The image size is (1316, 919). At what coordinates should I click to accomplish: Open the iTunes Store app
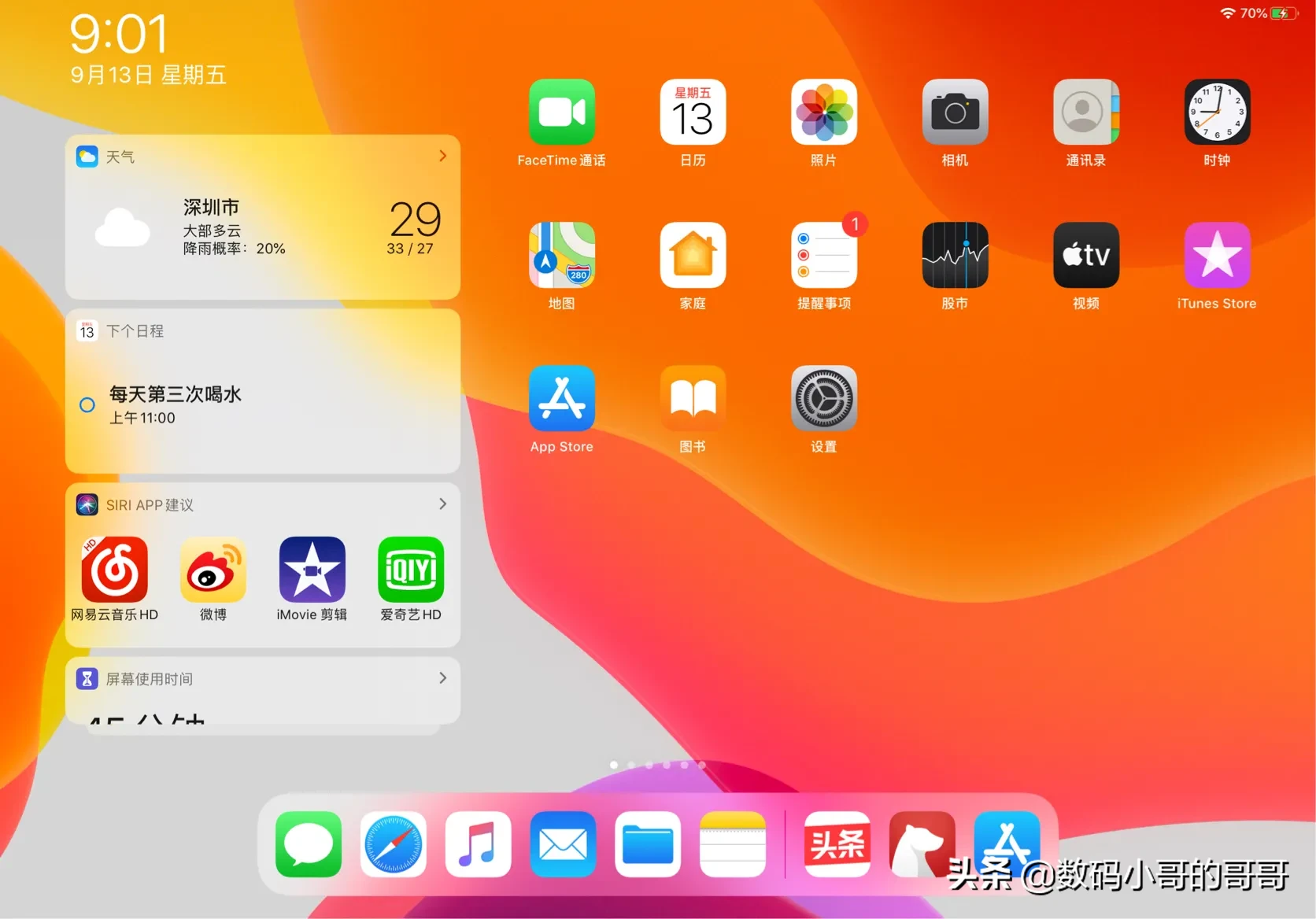(1217, 255)
